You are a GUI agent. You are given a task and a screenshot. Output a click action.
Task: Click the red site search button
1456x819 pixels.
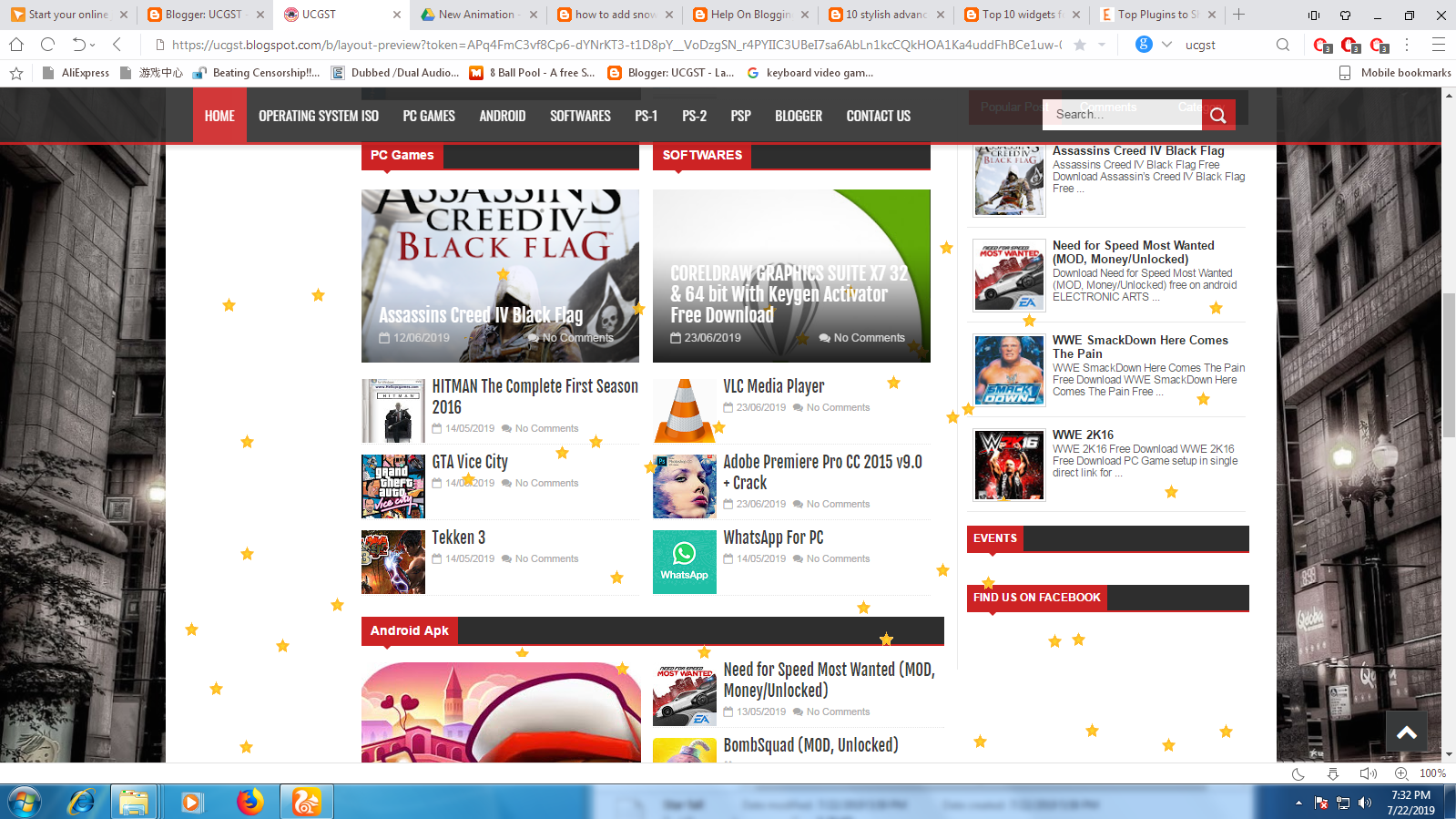point(1218,115)
